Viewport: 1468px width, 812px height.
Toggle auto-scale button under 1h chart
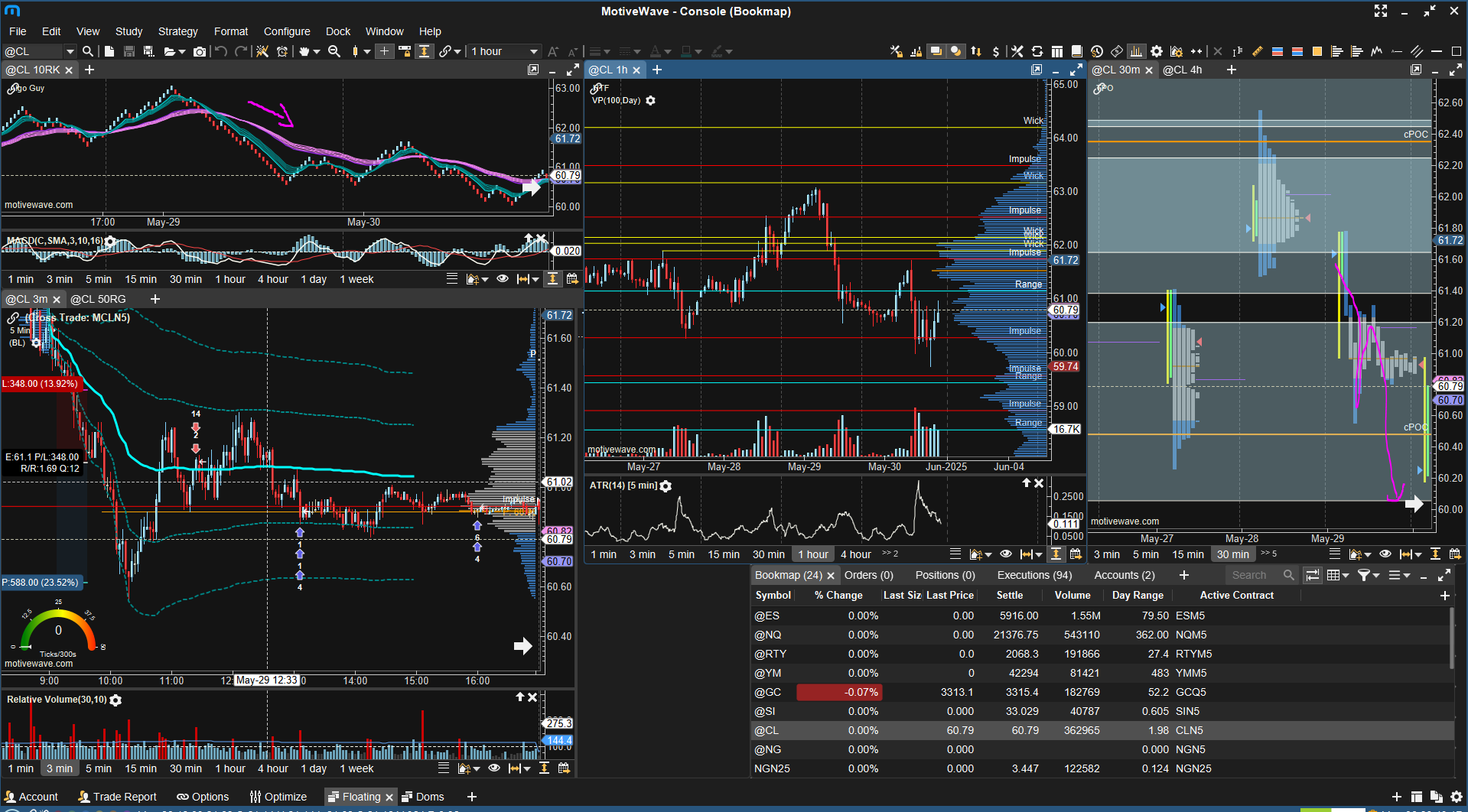pos(1056,554)
